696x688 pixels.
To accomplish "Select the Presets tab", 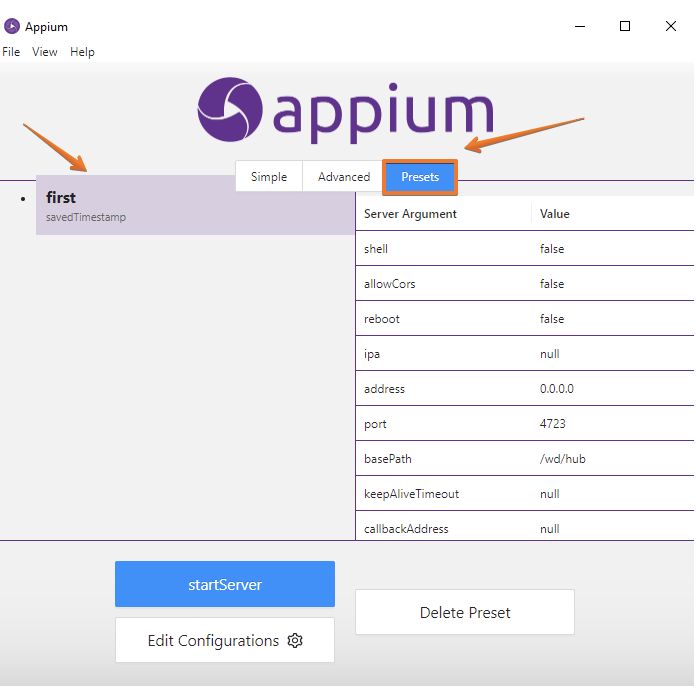I will coord(420,177).
